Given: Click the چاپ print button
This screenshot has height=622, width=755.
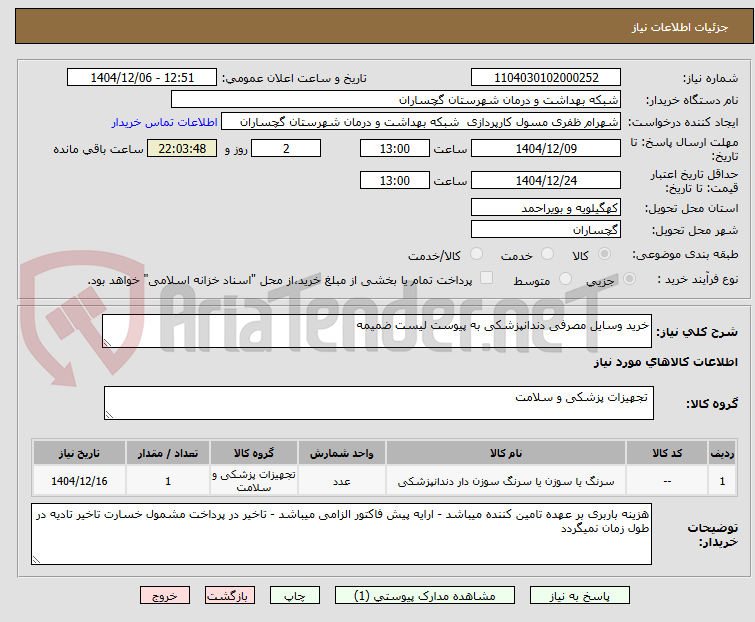Looking at the screenshot, I should (295, 596).
